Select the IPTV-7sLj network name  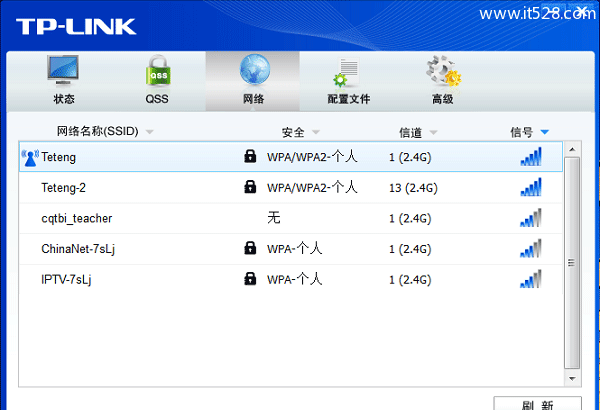66,279
